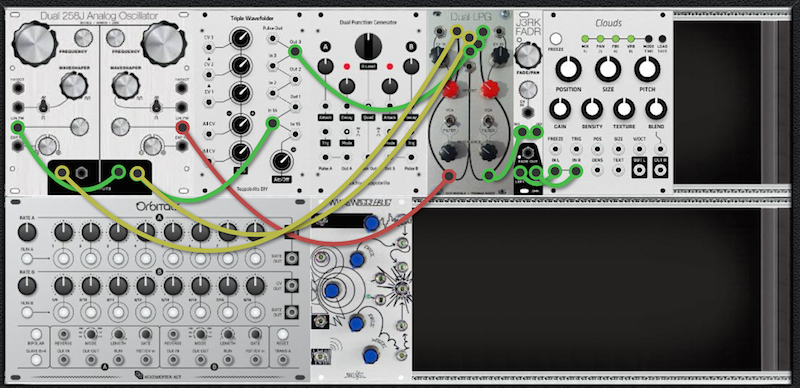Click the Clouds PITCH knob
The width and height of the screenshot is (800, 388).
pyautogui.click(x=647, y=69)
